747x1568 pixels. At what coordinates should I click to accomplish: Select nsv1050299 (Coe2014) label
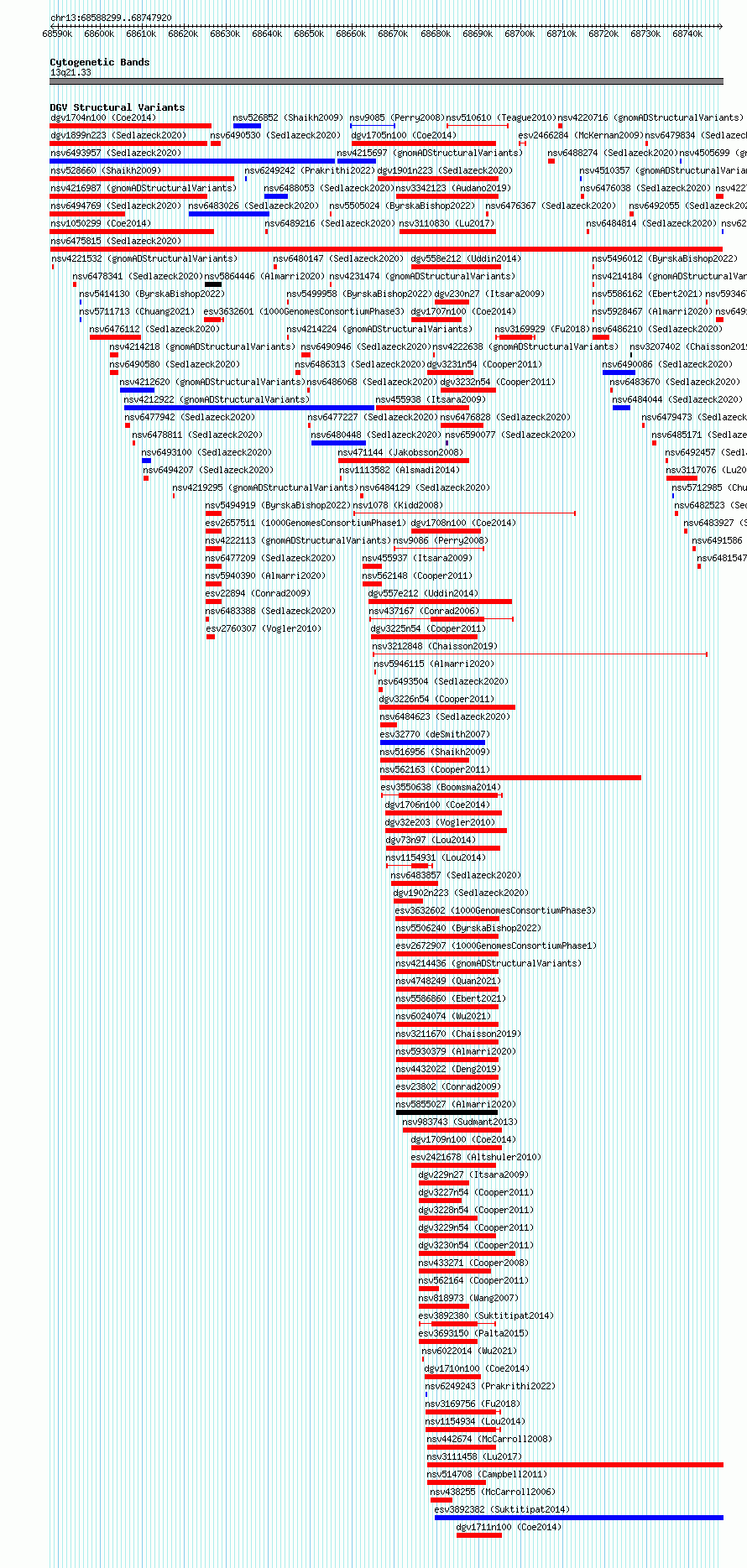click(100, 223)
